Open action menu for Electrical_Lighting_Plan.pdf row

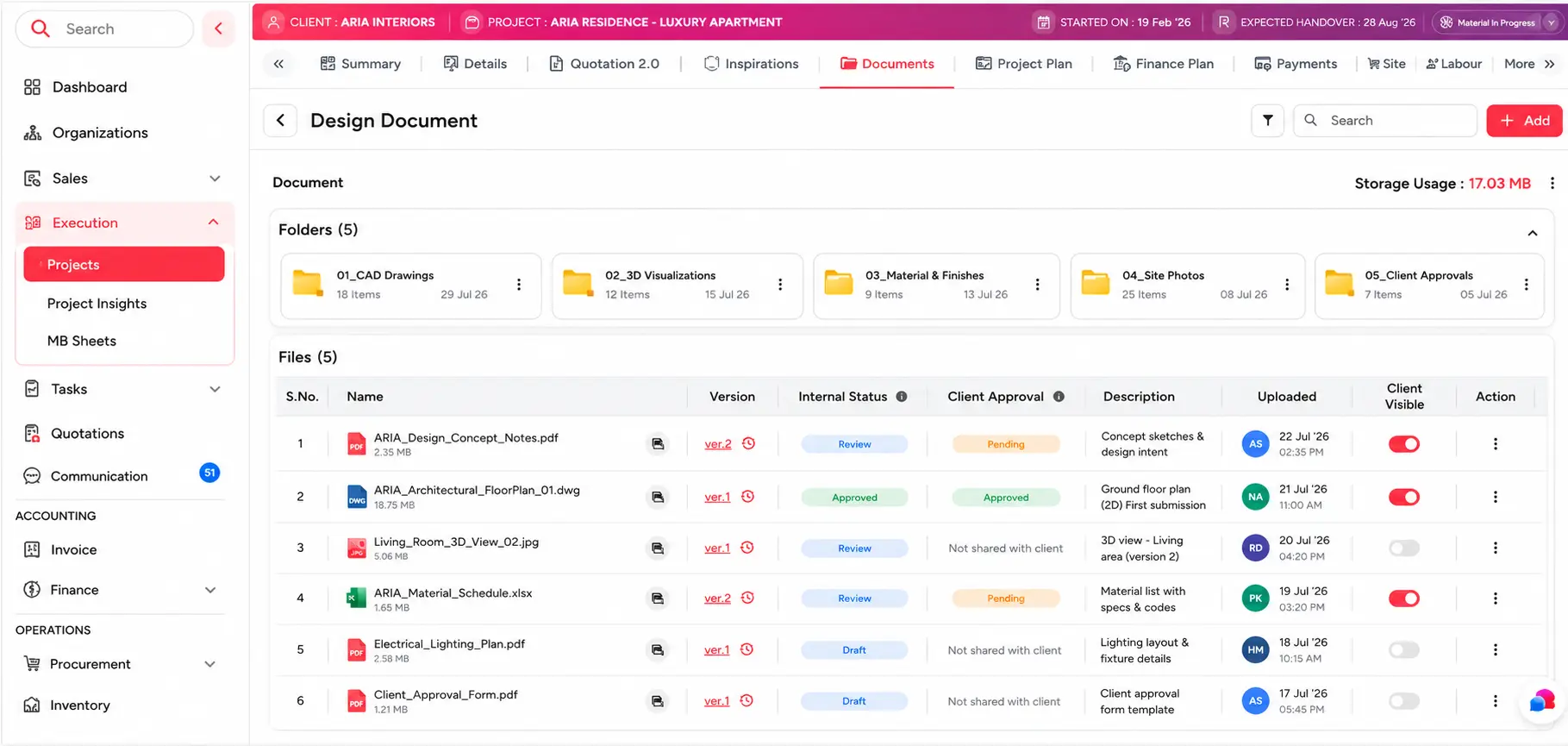click(x=1495, y=649)
